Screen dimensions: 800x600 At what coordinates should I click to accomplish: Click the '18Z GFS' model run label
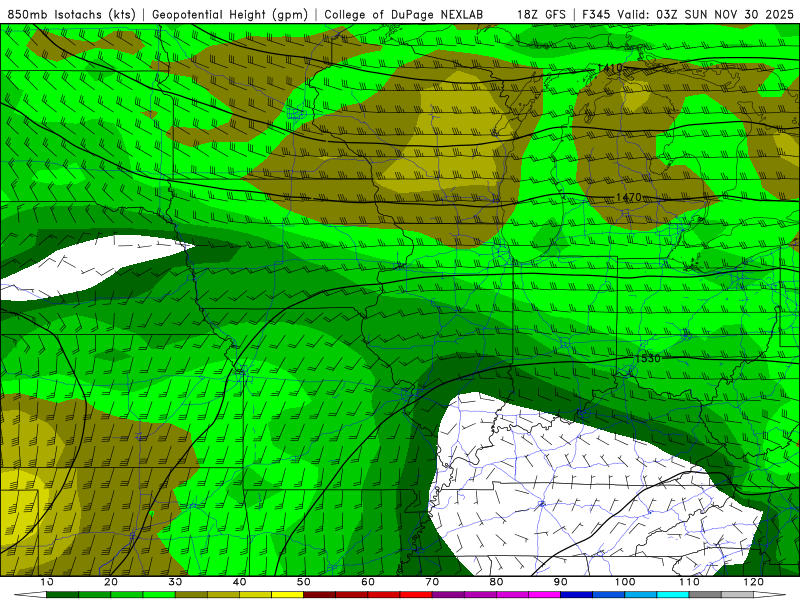coord(541,14)
